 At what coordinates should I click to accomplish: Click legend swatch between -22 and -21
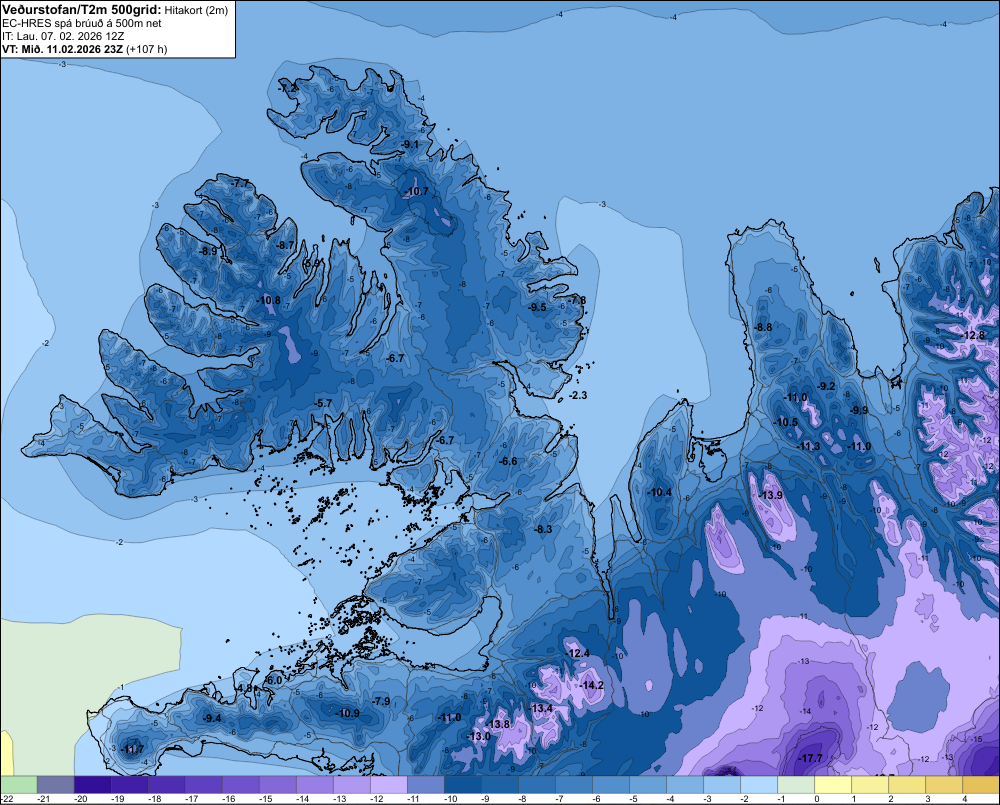click(18, 785)
